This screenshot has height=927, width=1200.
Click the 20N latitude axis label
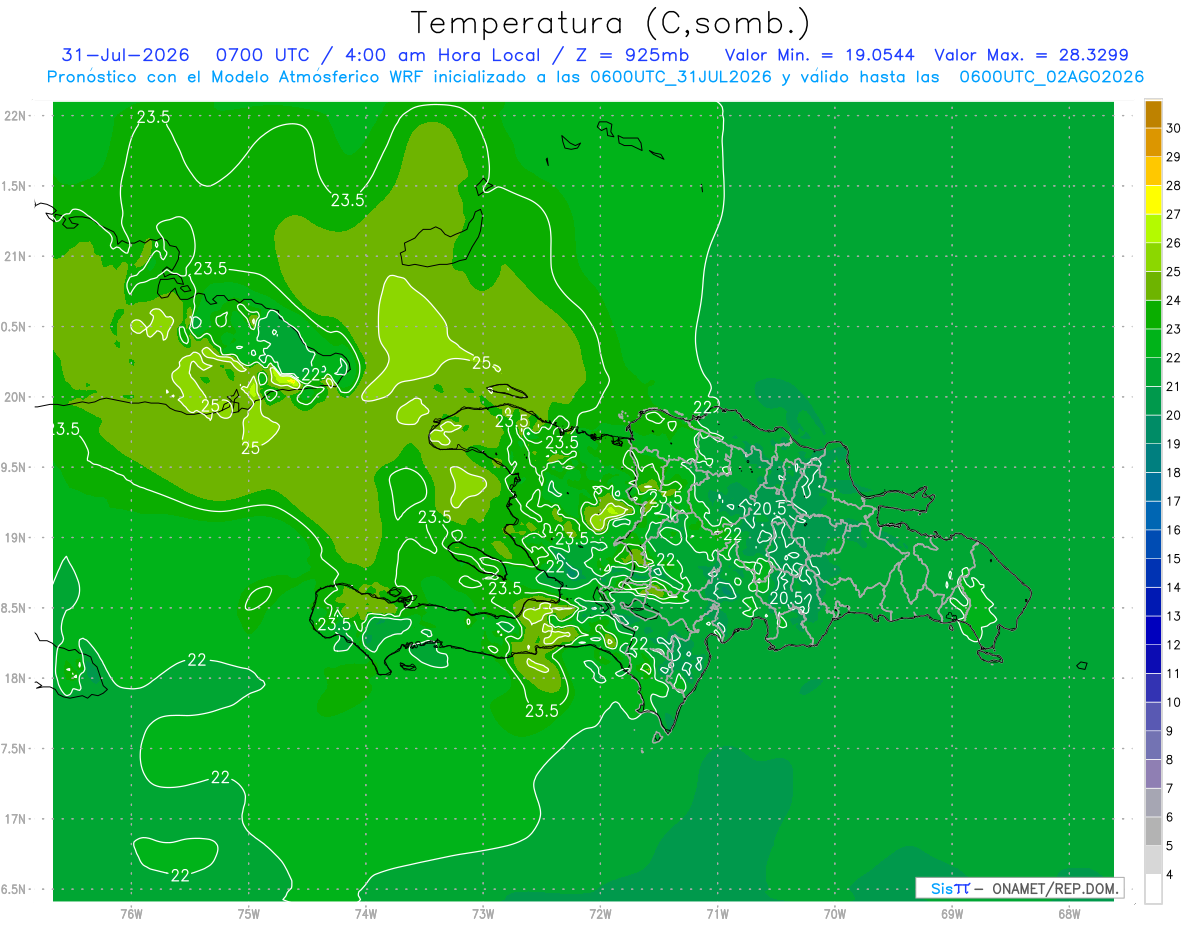pyautogui.click(x=15, y=397)
